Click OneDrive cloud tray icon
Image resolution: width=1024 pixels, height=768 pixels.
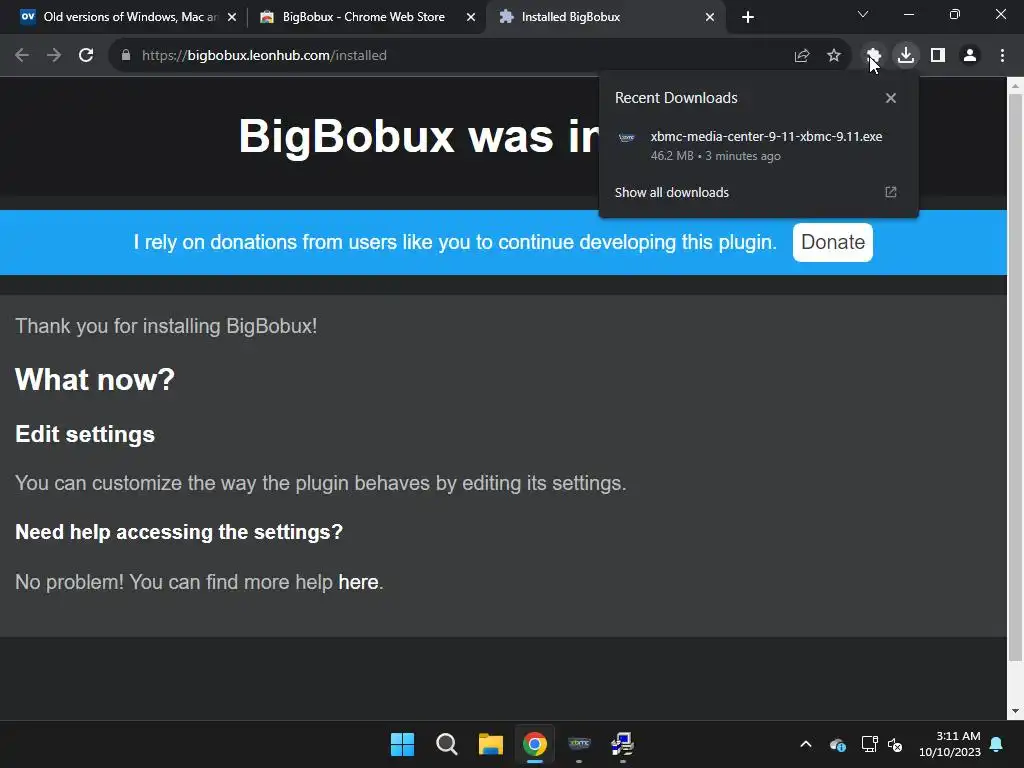[x=838, y=744]
